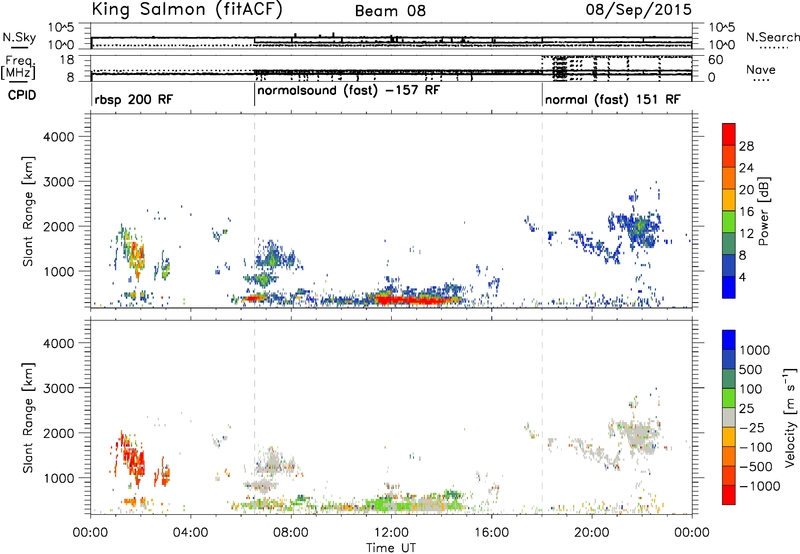The width and height of the screenshot is (800, 554).
Task: Click the date '08/Sep/2015'
Action: pyautogui.click(x=639, y=10)
